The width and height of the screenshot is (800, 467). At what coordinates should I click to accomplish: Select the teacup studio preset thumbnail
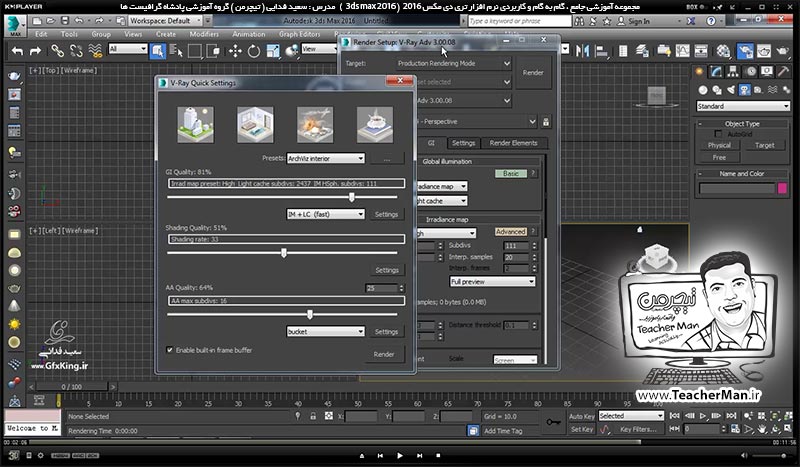(x=375, y=125)
